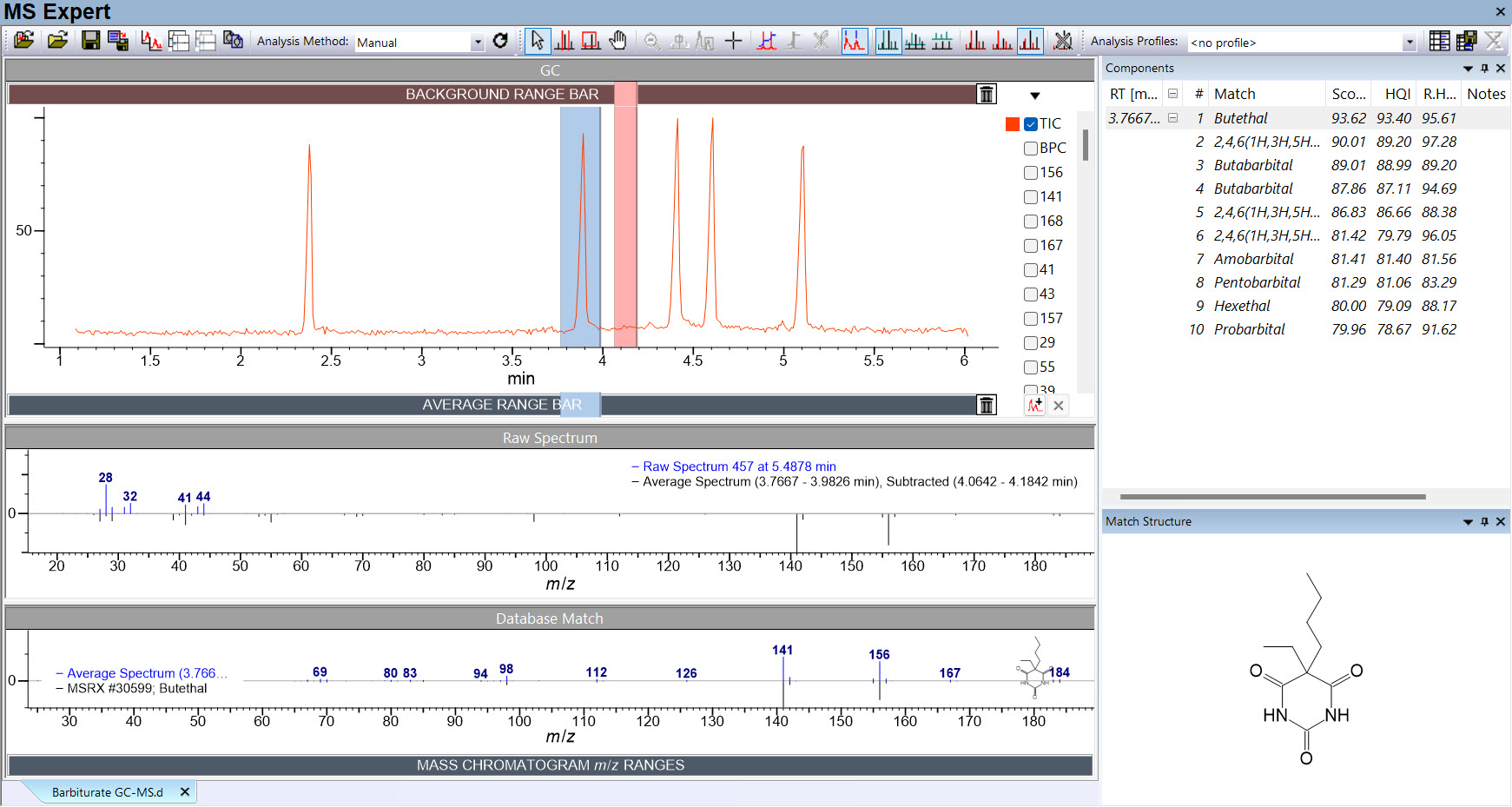Delete average range using its trash icon
1512x807 pixels.
click(x=987, y=405)
